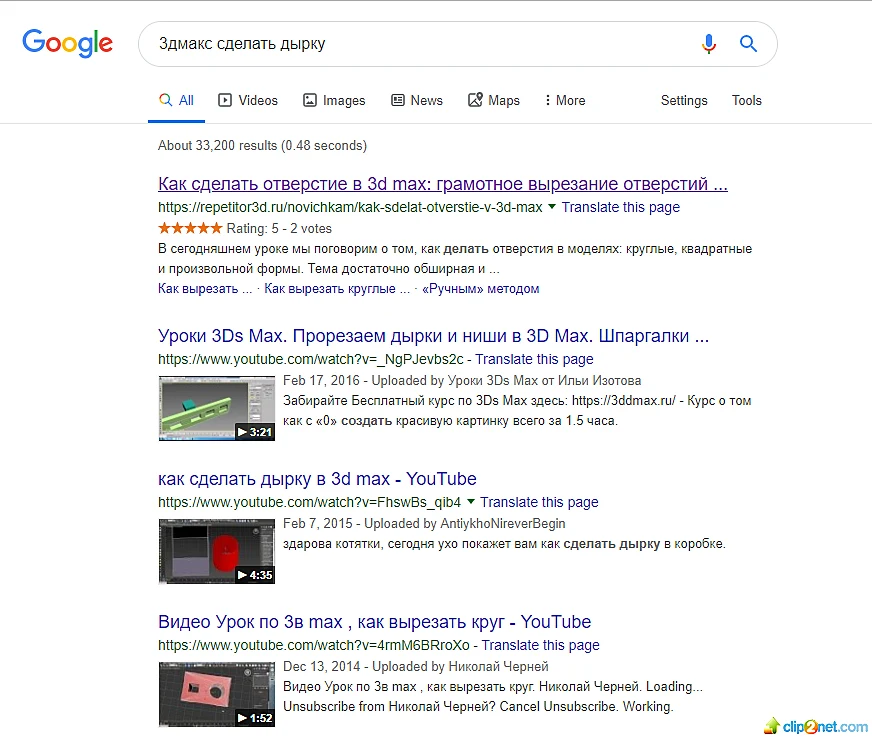Expand dropdown arrow next to repetitor3d.ru URL
This screenshot has height=737, width=872.
552,206
